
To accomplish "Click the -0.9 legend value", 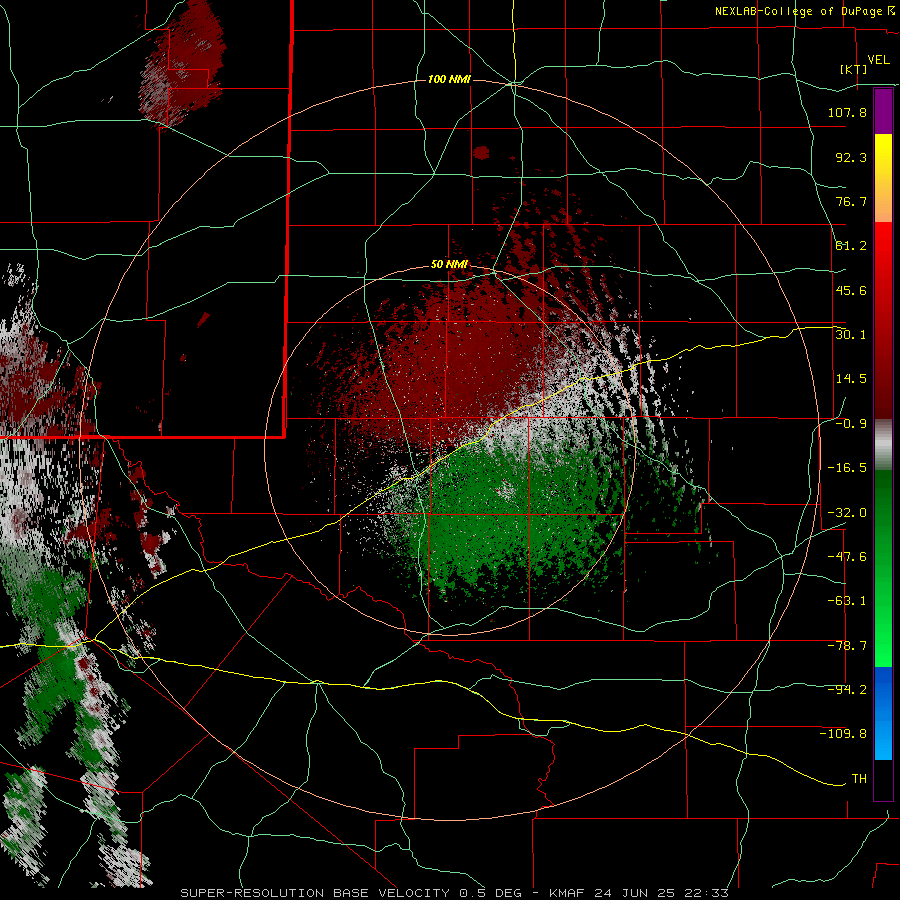I will [x=851, y=424].
